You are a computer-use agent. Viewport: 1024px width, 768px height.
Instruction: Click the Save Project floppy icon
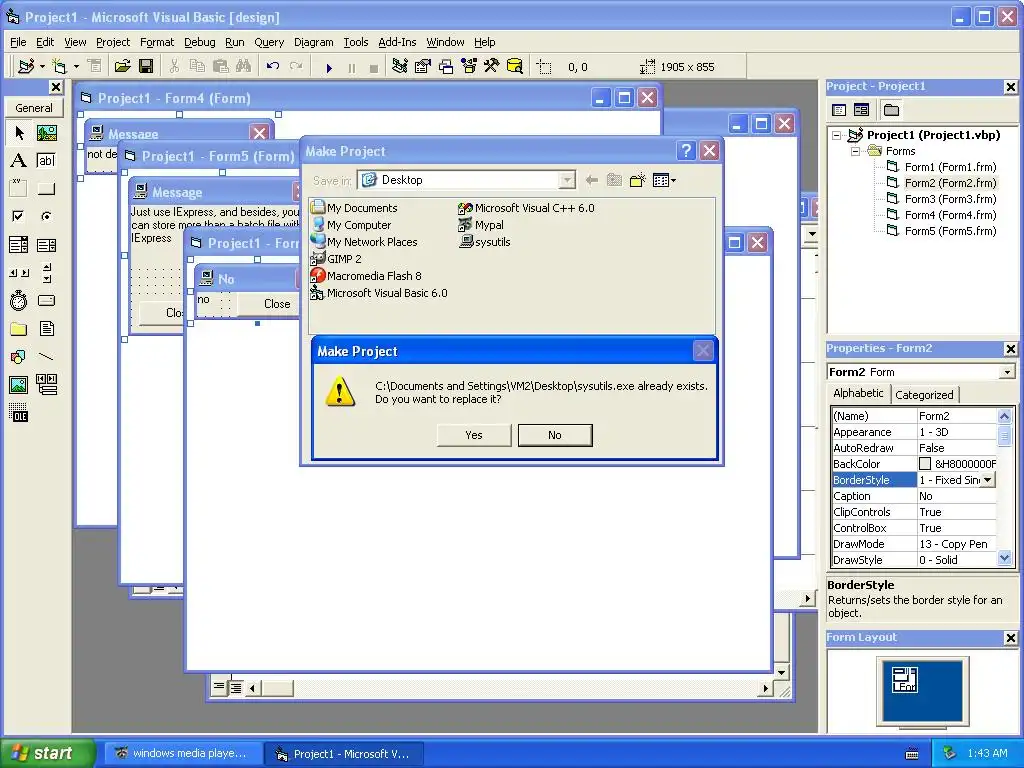tap(146, 67)
